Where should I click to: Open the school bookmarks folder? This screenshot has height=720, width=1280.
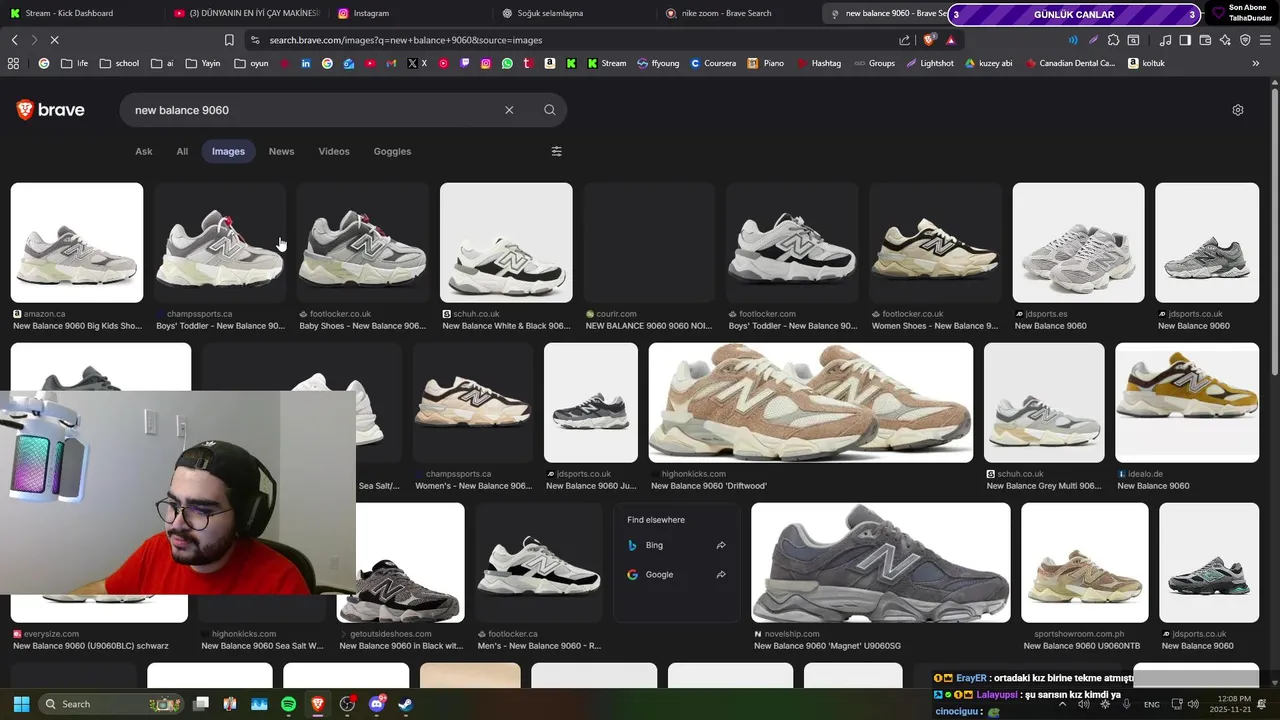[x=119, y=63]
